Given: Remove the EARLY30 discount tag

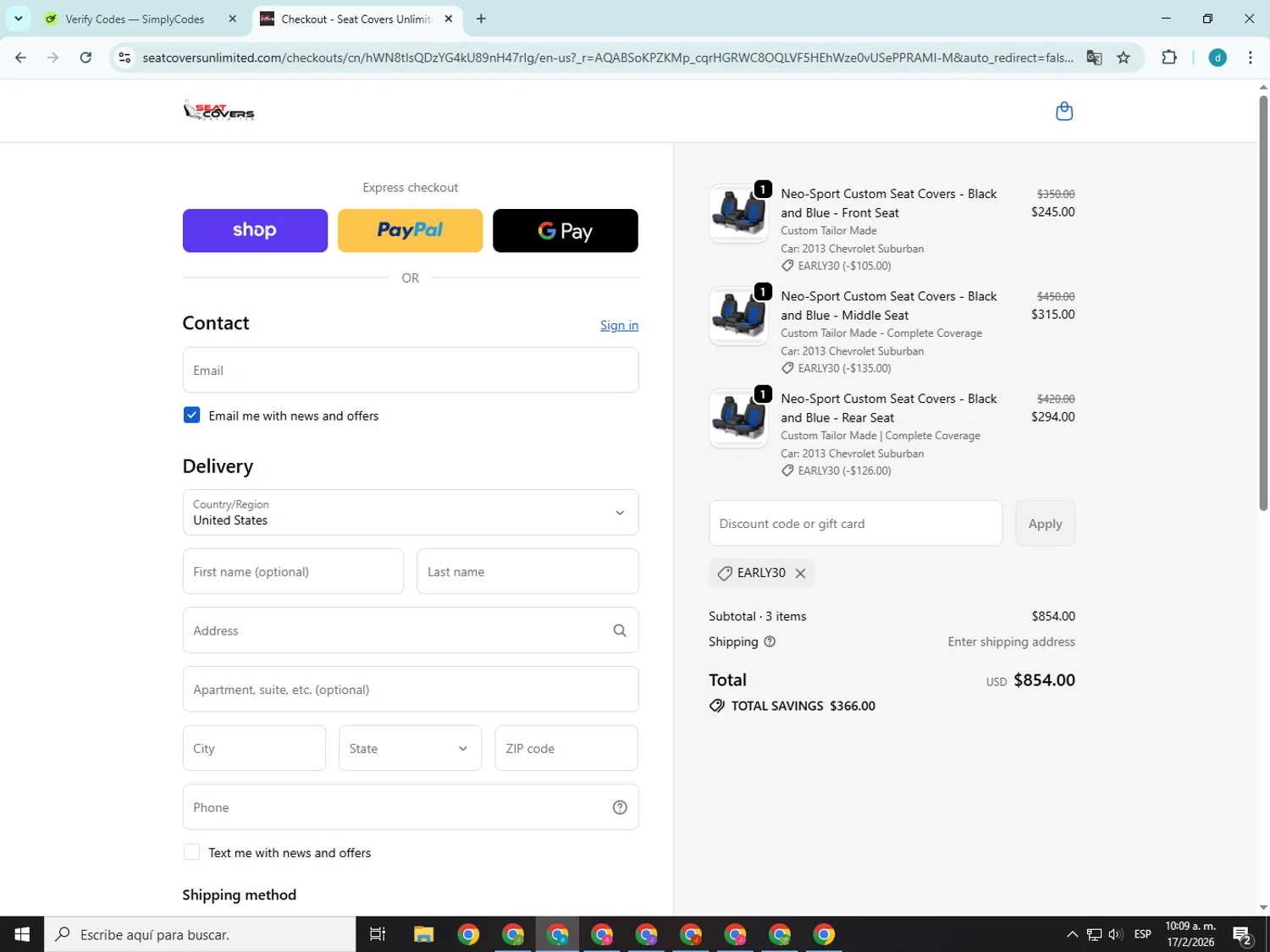Looking at the screenshot, I should [x=800, y=573].
